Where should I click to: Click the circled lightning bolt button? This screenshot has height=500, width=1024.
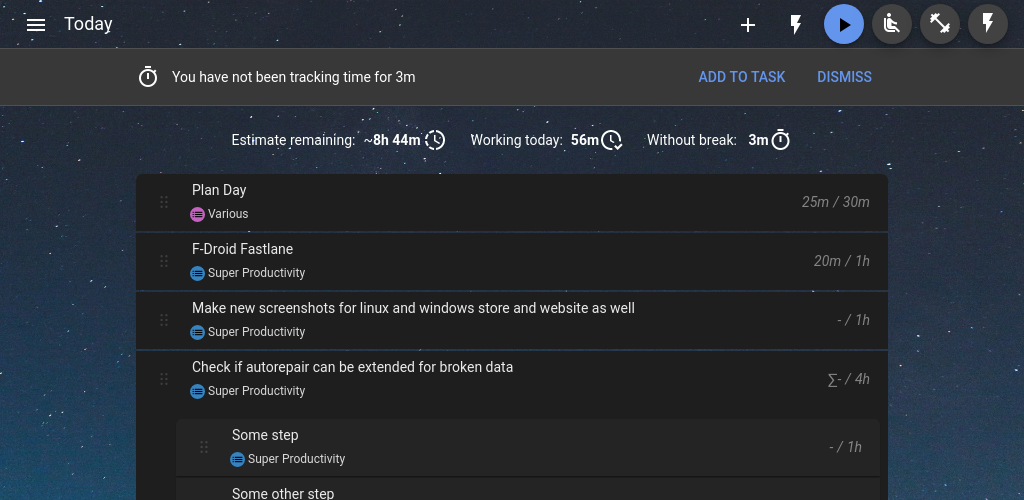pos(988,25)
